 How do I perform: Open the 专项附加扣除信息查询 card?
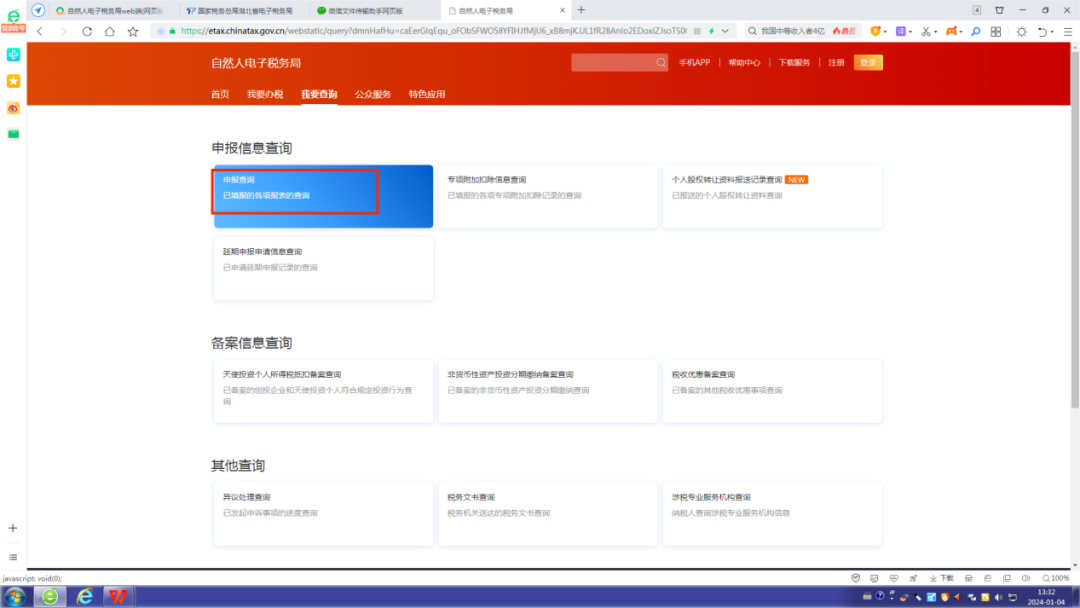tap(548, 196)
